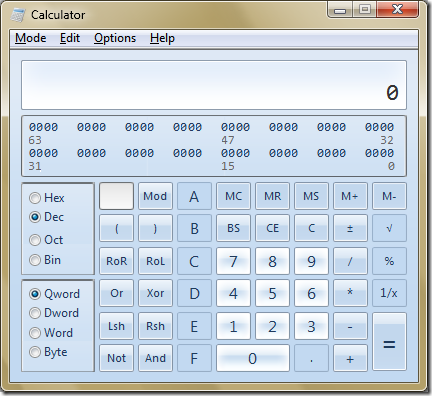This screenshot has width=432, height=396.
Task: Click the multiplication asterisk button
Action: 350,293
